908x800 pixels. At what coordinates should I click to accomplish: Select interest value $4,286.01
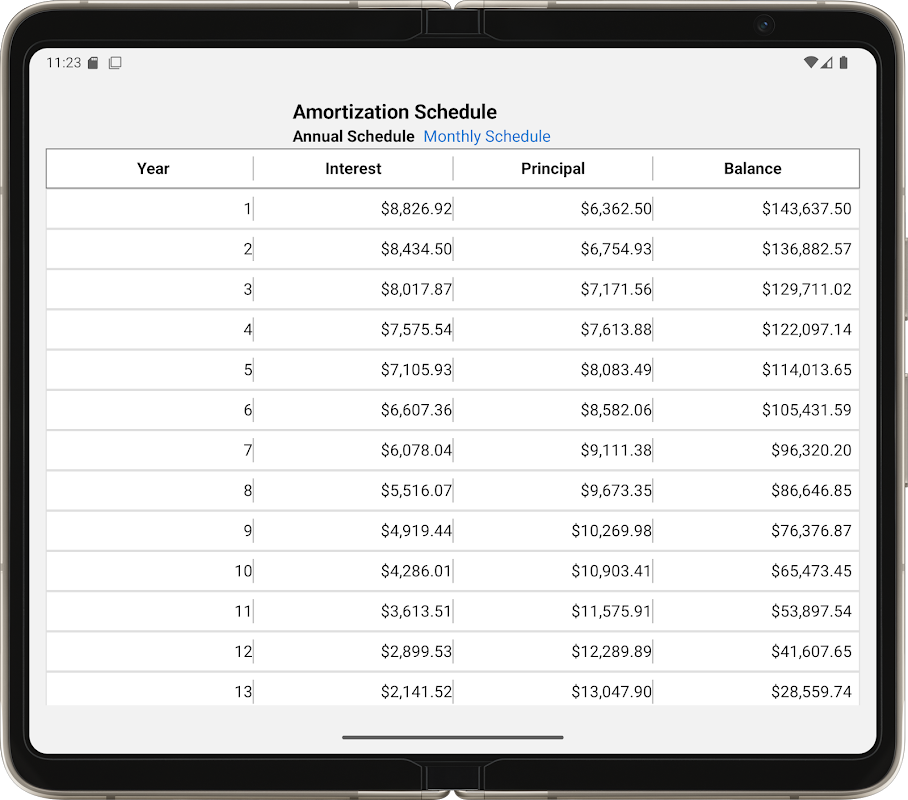tap(416, 571)
